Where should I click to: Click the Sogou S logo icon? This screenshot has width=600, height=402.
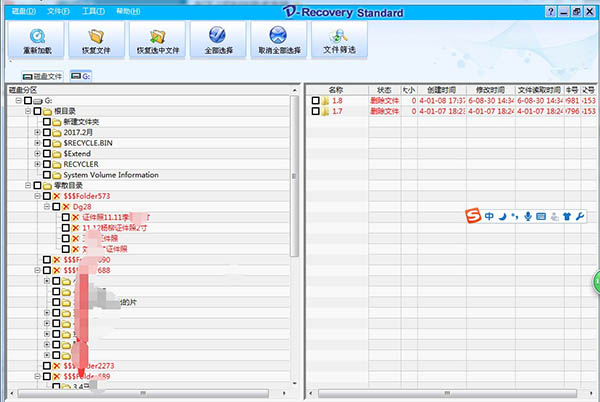473,216
